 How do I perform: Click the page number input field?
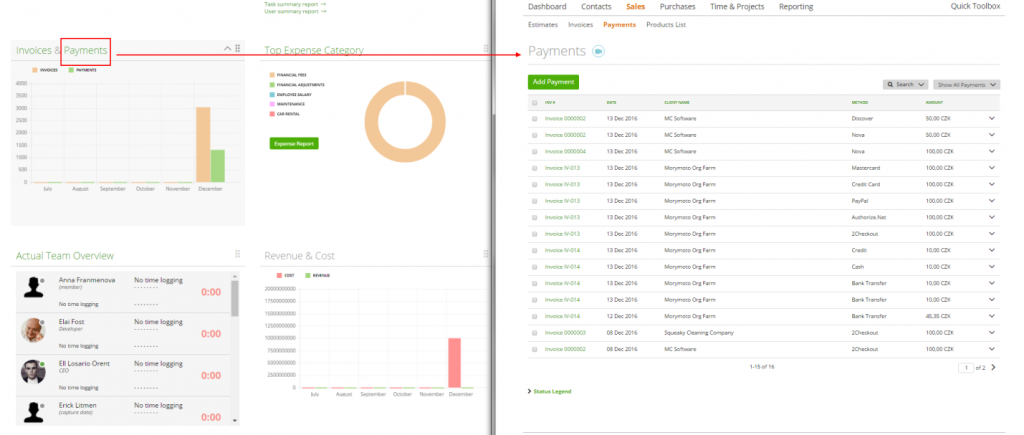966,368
